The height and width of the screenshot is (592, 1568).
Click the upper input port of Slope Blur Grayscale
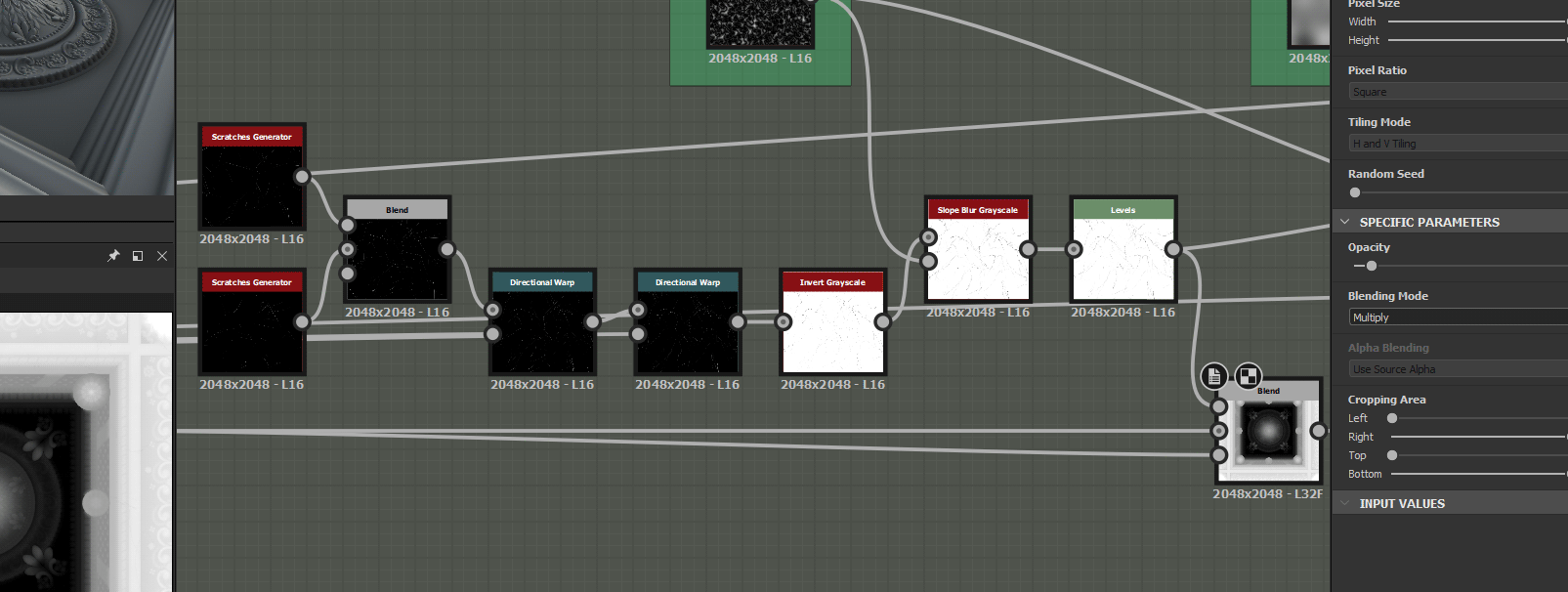929,237
